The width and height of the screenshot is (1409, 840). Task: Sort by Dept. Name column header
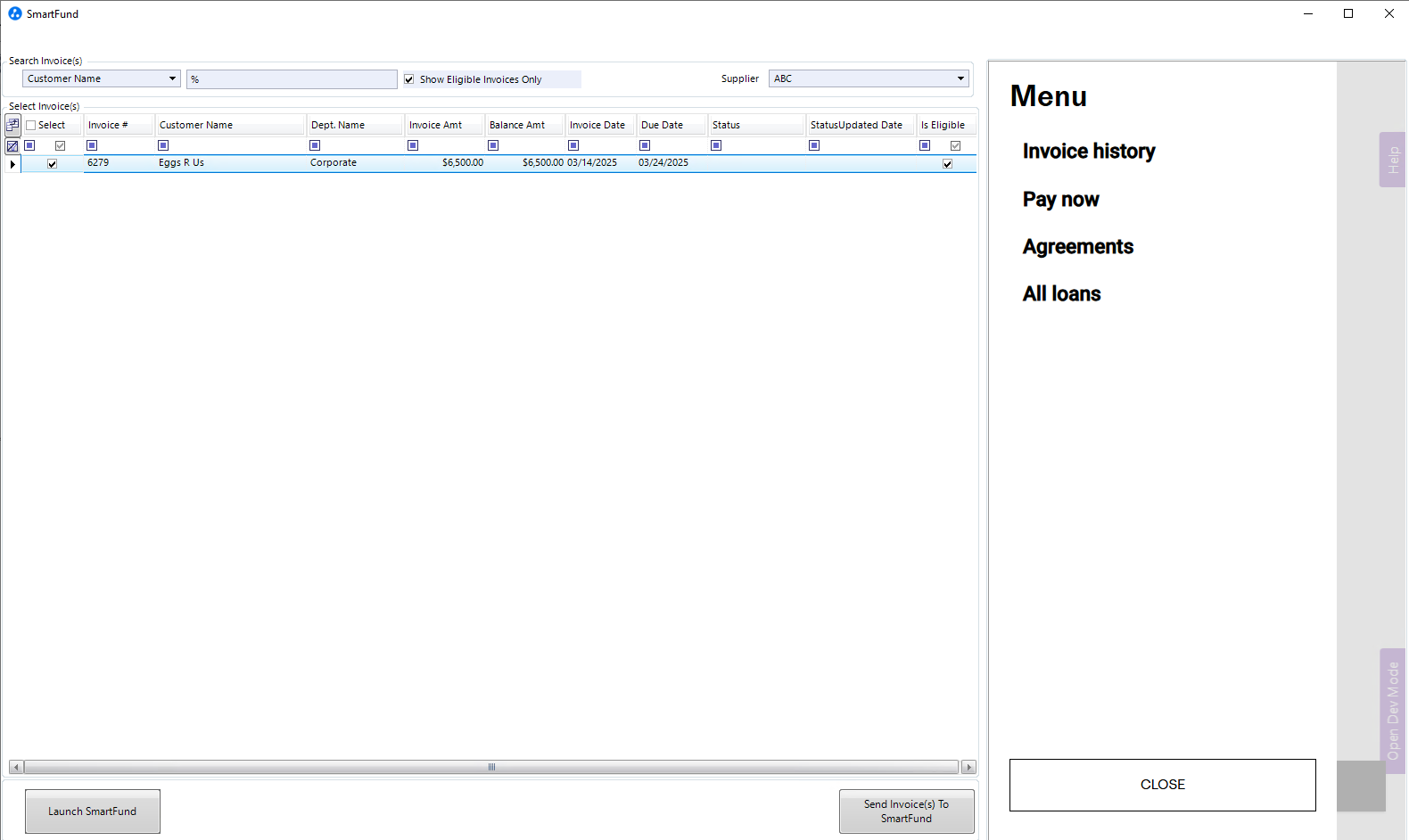pos(355,125)
